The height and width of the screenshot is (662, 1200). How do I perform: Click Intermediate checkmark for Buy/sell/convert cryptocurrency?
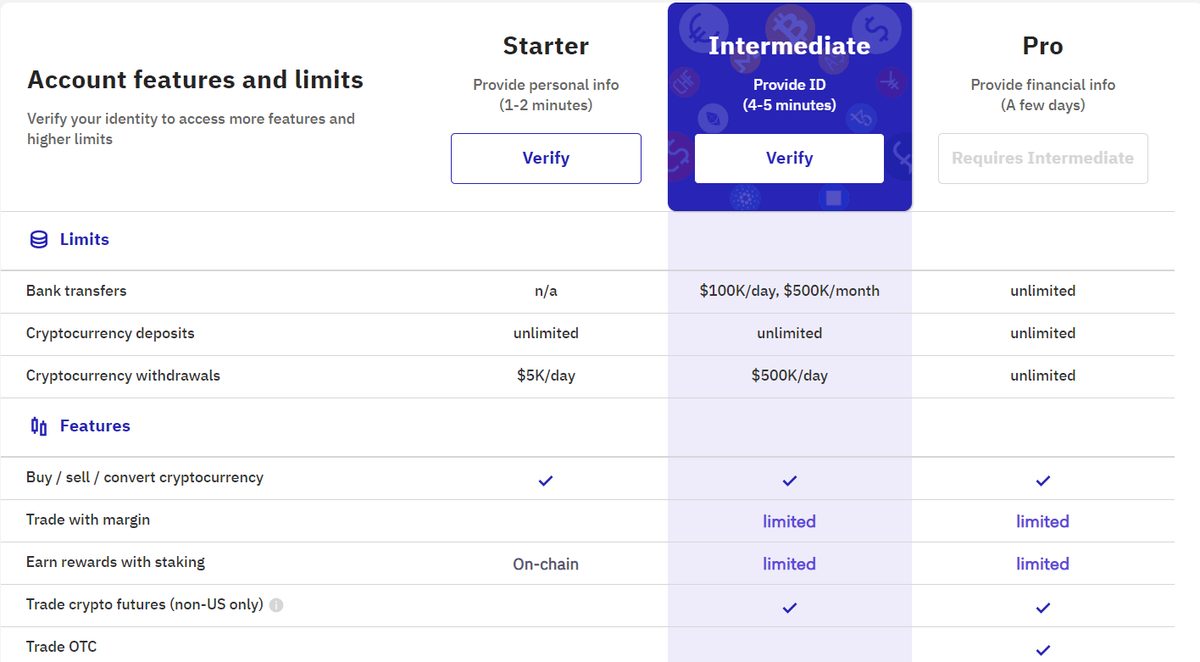pos(789,480)
